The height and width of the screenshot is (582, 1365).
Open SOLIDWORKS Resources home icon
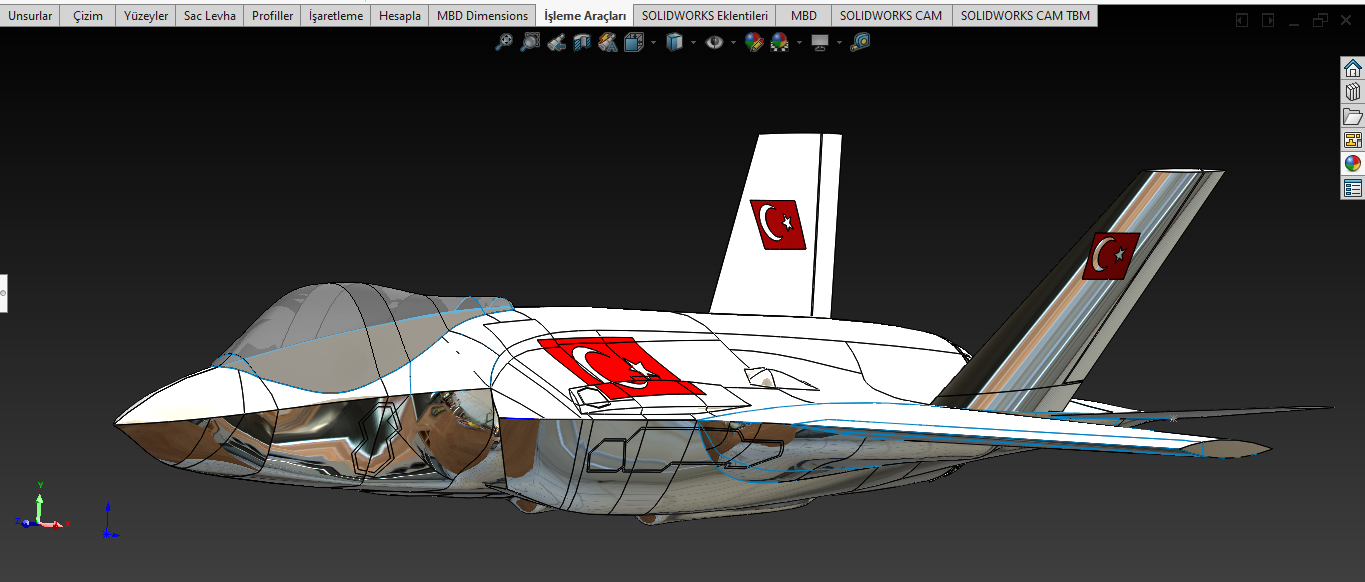tap(1353, 69)
